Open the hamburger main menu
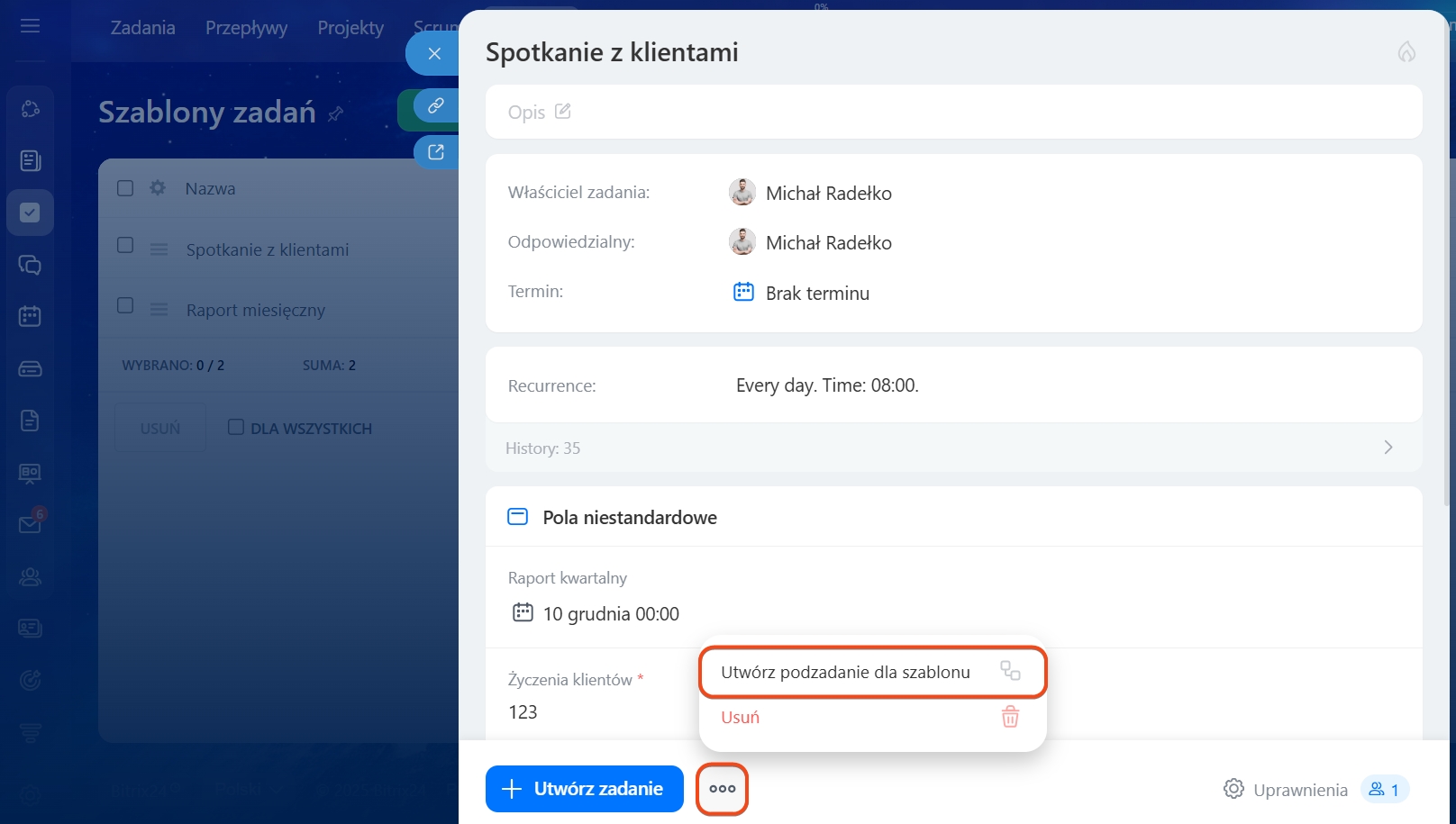Image resolution: width=1456 pixels, height=824 pixels. 30,26
